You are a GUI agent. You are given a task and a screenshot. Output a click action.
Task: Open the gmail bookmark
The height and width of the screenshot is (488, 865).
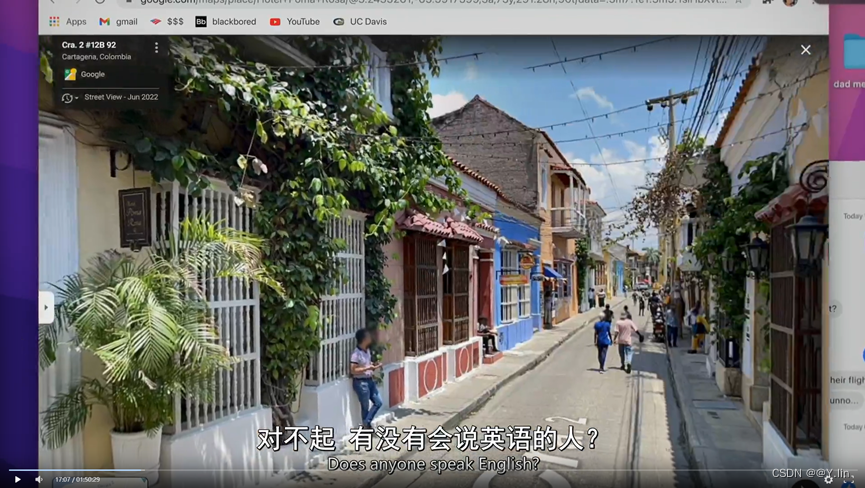tap(118, 22)
